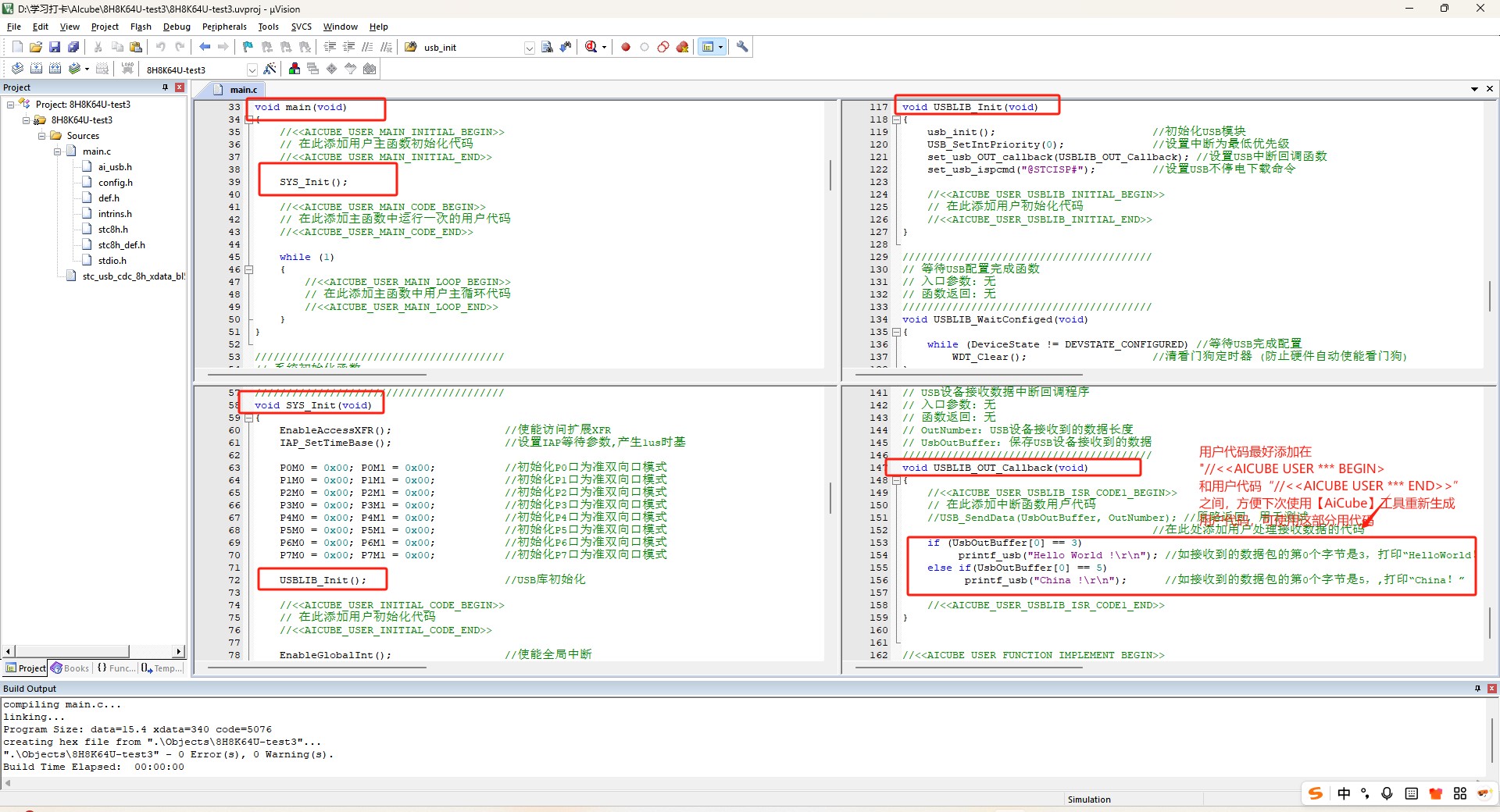Select stc8h_def.h in the project tree
The width and height of the screenshot is (1500, 812).
pos(121,245)
